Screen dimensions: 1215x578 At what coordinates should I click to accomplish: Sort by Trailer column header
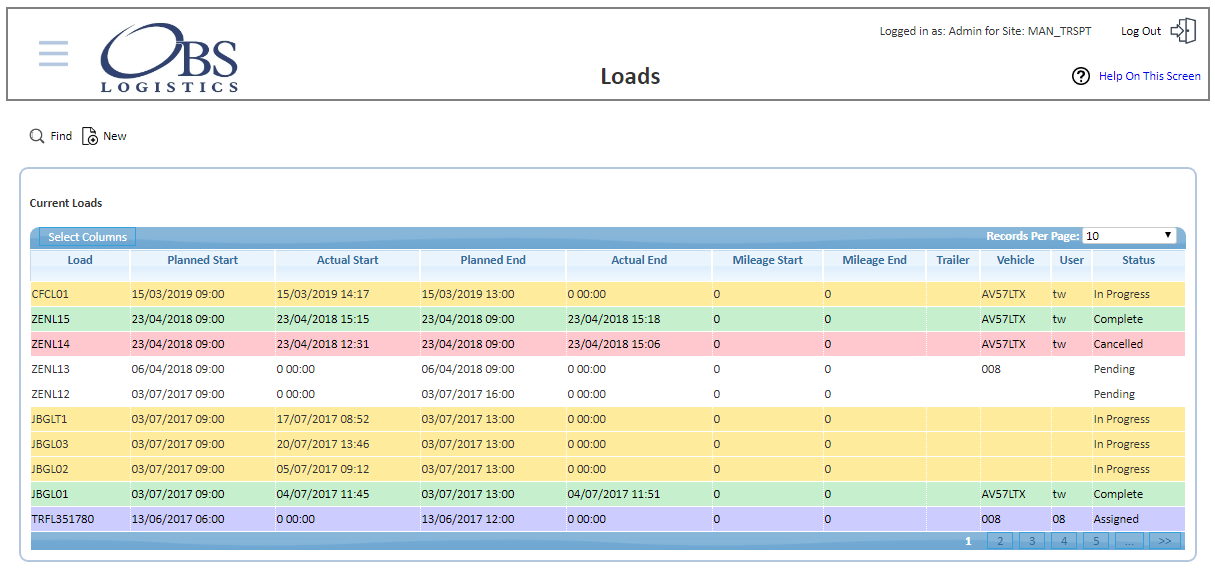[x=953, y=260]
